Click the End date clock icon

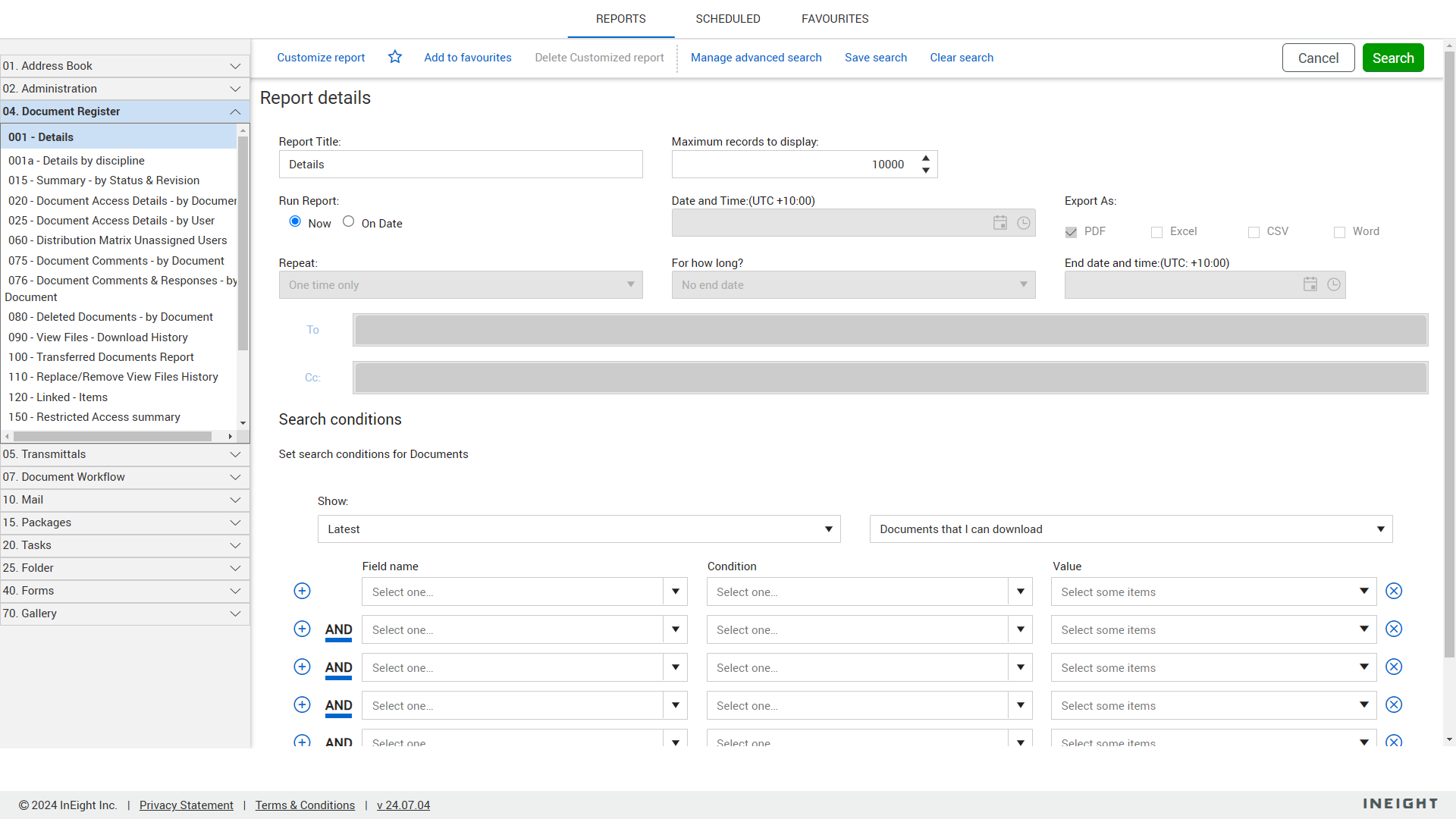tap(1334, 284)
